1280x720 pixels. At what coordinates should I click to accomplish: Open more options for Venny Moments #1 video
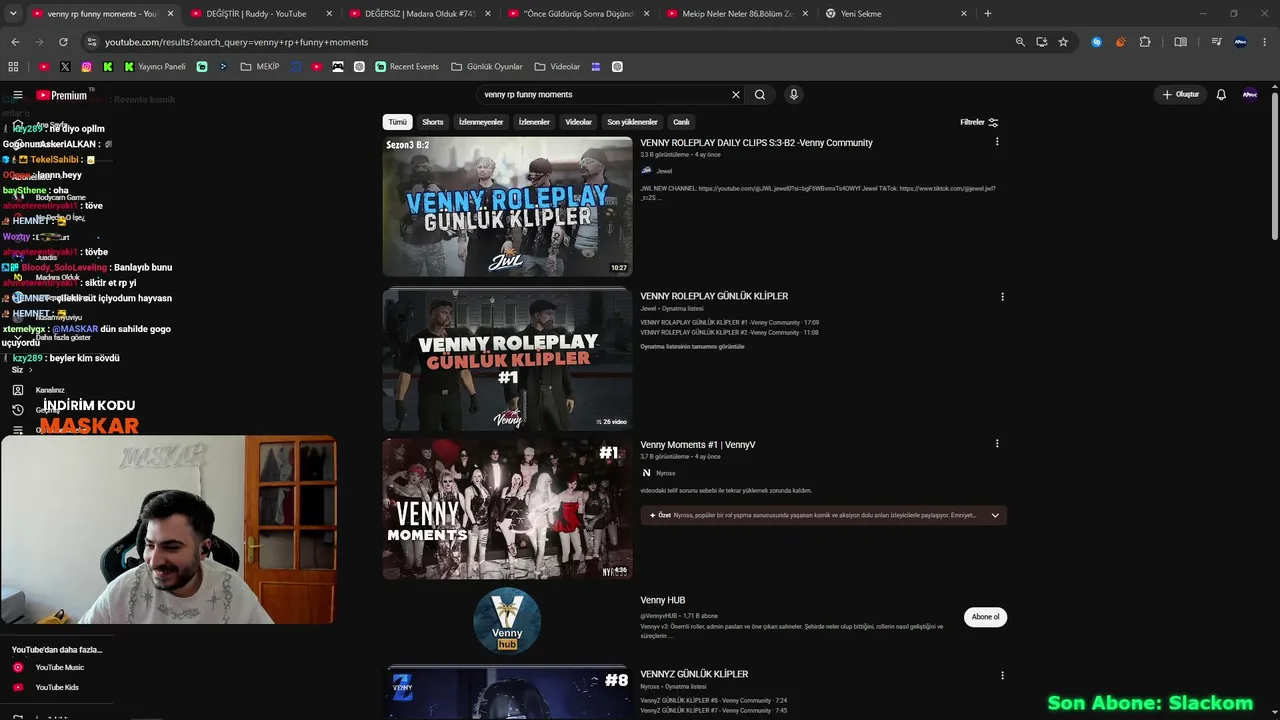pyautogui.click(x=997, y=444)
